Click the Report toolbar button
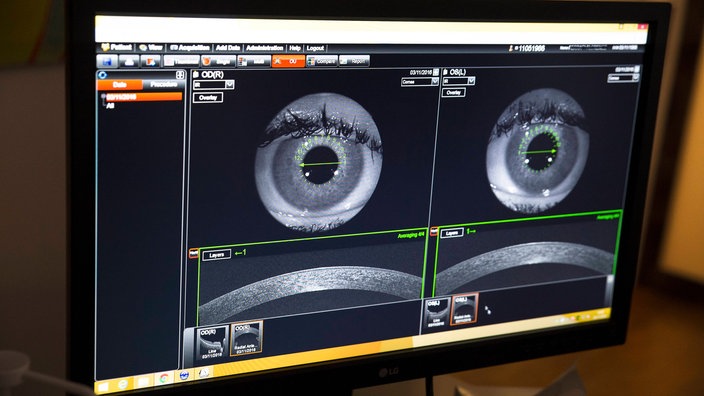Viewport: 704px width, 396px height. click(x=354, y=61)
